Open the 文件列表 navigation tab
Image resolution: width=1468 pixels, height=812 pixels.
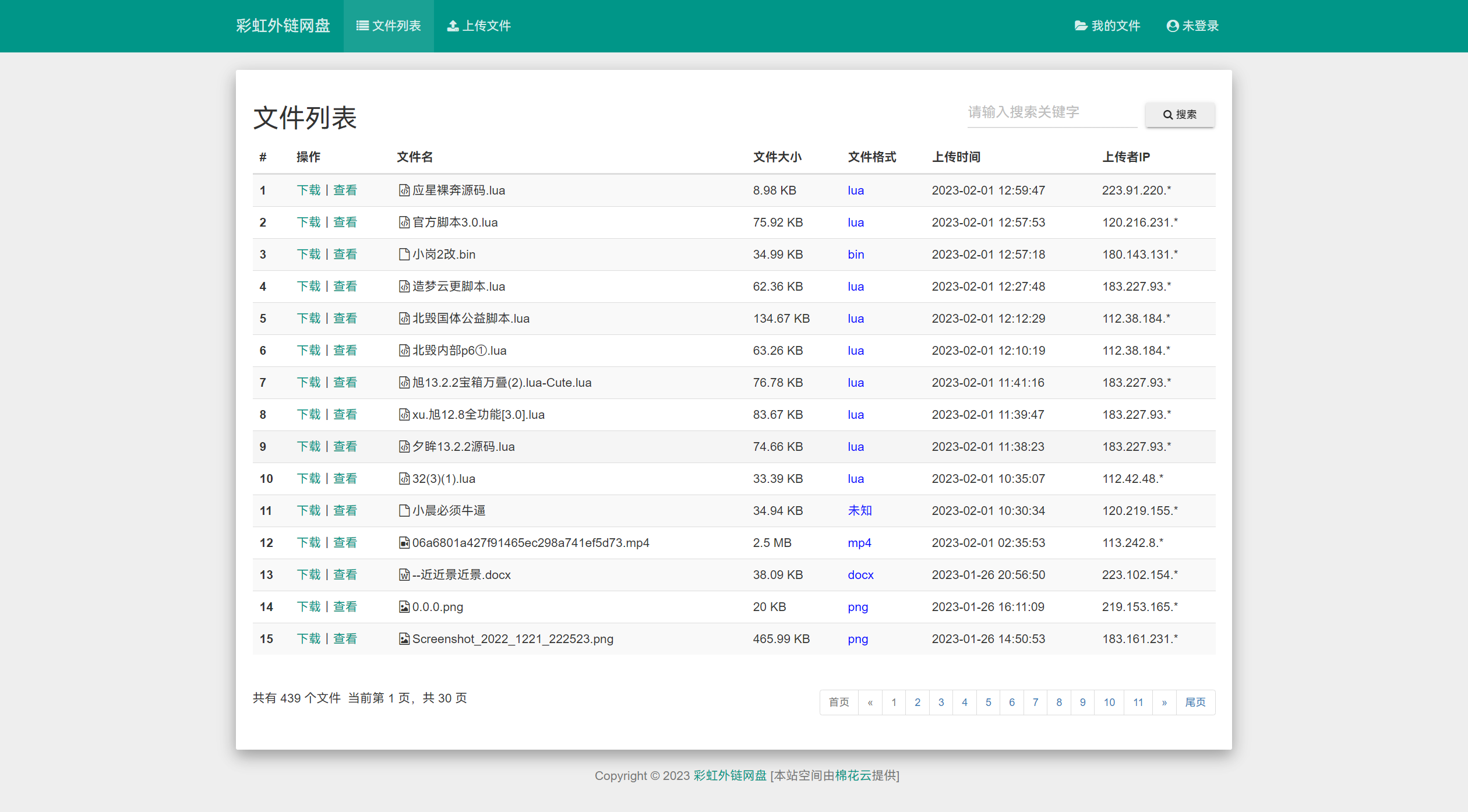click(389, 26)
